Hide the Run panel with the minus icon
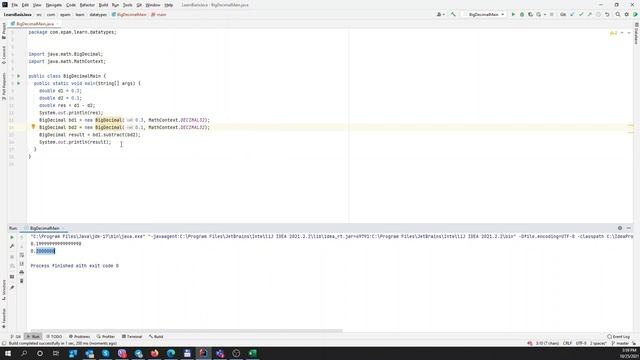 tap(629, 228)
